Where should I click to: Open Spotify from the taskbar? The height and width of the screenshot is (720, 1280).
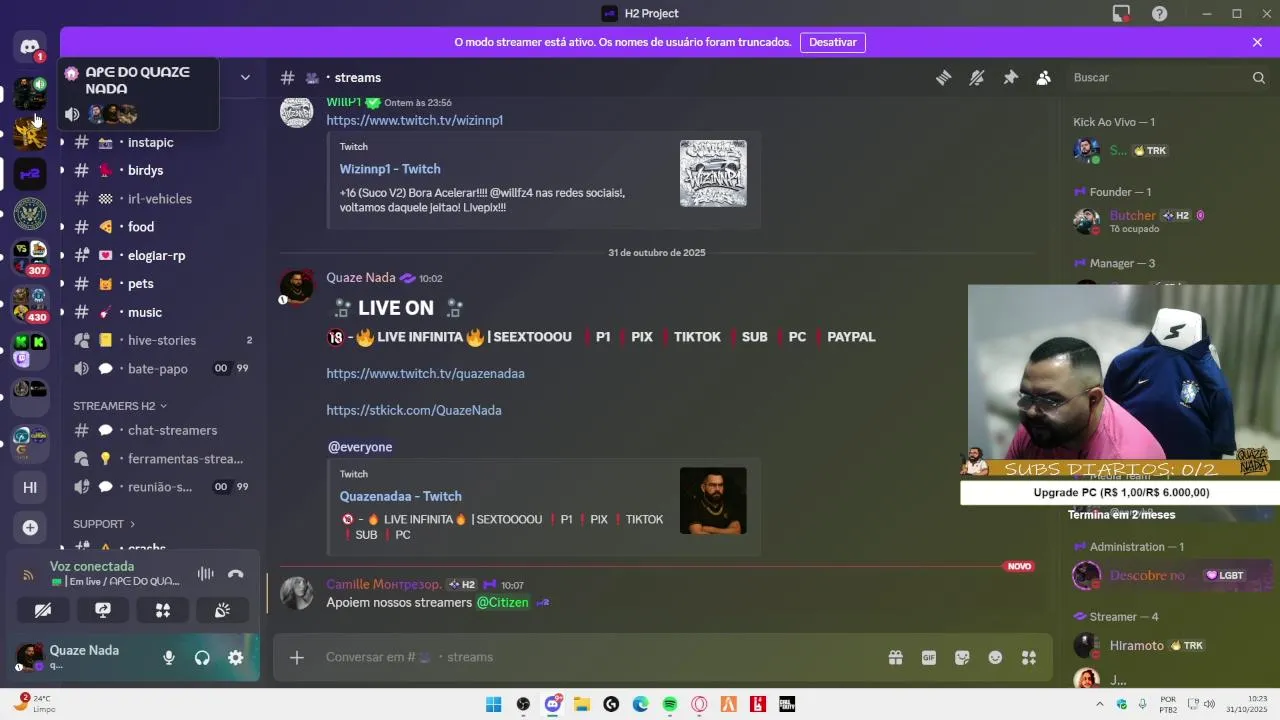click(x=670, y=704)
